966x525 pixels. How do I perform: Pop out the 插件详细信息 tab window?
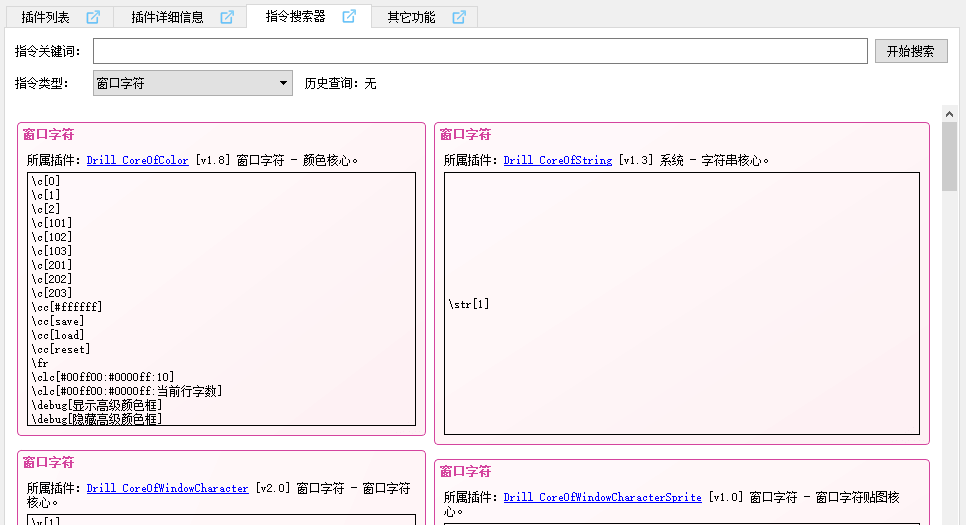(x=227, y=17)
